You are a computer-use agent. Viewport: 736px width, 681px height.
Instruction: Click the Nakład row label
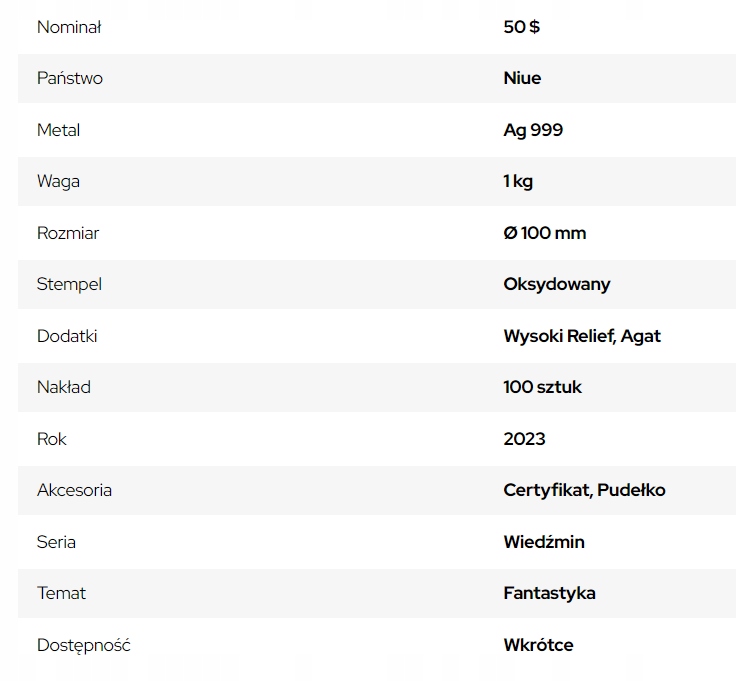pos(64,387)
